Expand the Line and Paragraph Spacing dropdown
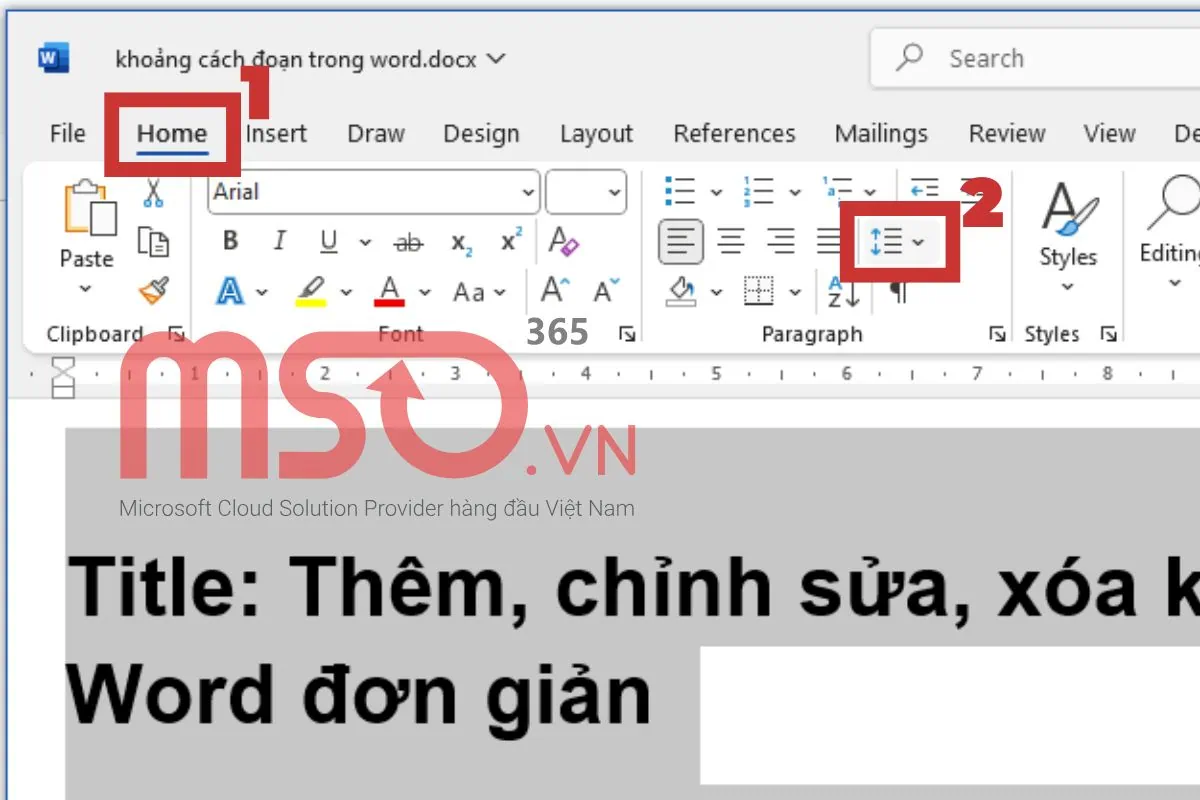The height and width of the screenshot is (800, 1200). [918, 241]
